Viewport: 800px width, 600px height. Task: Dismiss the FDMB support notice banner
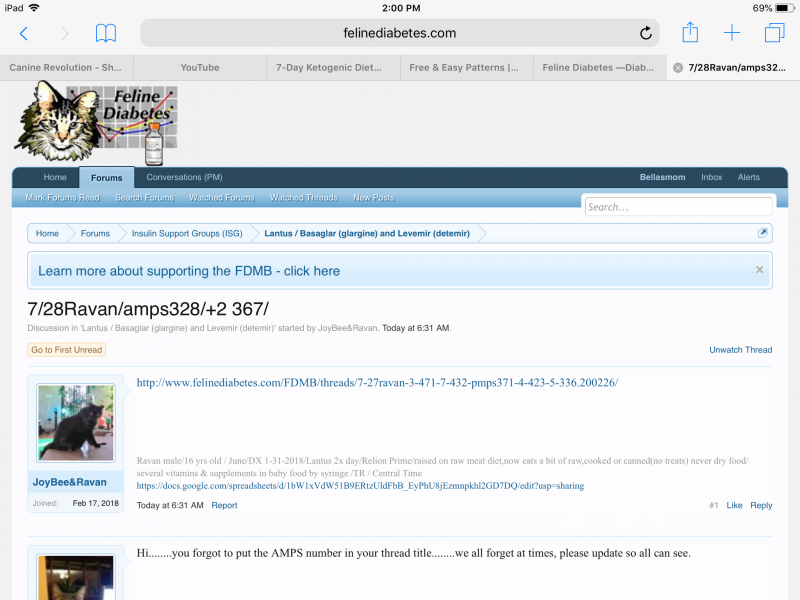click(759, 269)
